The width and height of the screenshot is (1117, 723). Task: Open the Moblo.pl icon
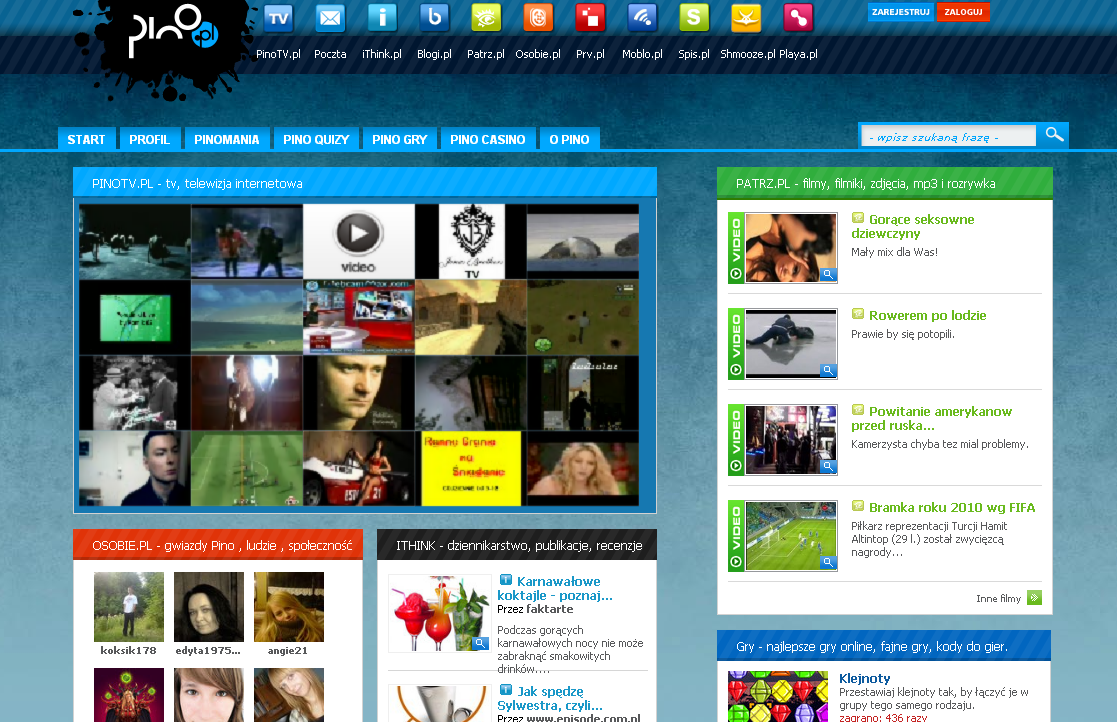(x=643, y=18)
